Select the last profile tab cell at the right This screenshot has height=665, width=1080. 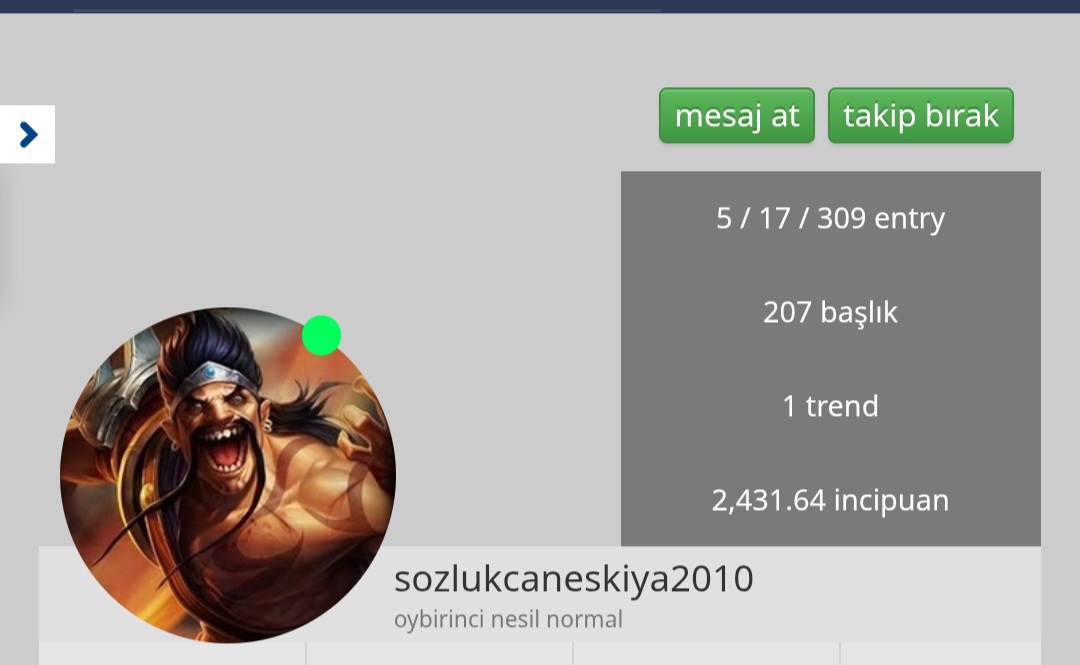pos(941,653)
